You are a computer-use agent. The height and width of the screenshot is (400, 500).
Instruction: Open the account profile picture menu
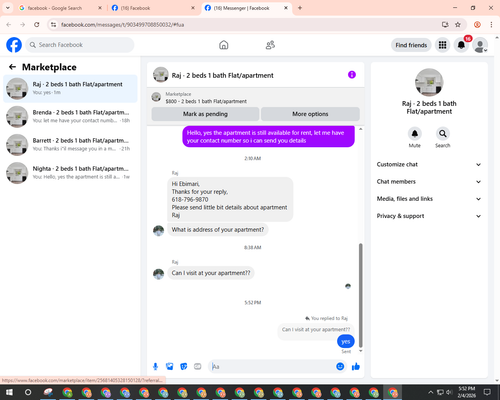[x=480, y=45]
